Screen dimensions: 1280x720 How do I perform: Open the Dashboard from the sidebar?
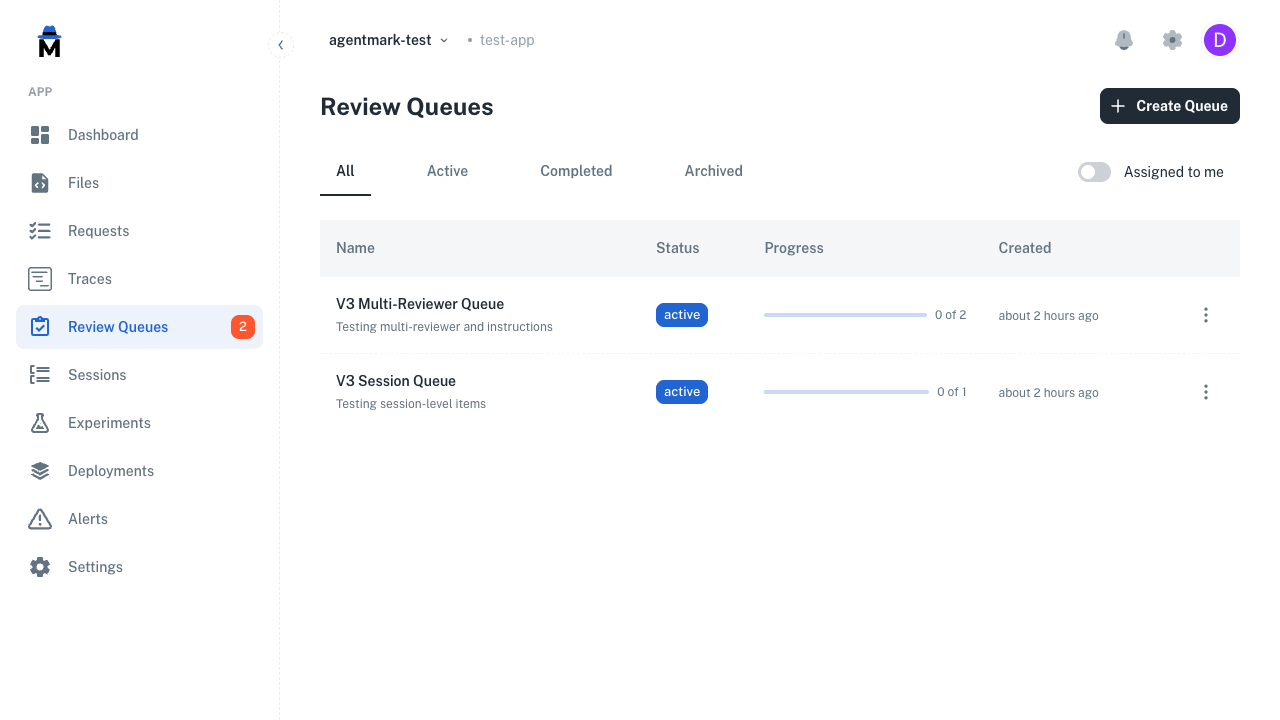click(x=102, y=134)
